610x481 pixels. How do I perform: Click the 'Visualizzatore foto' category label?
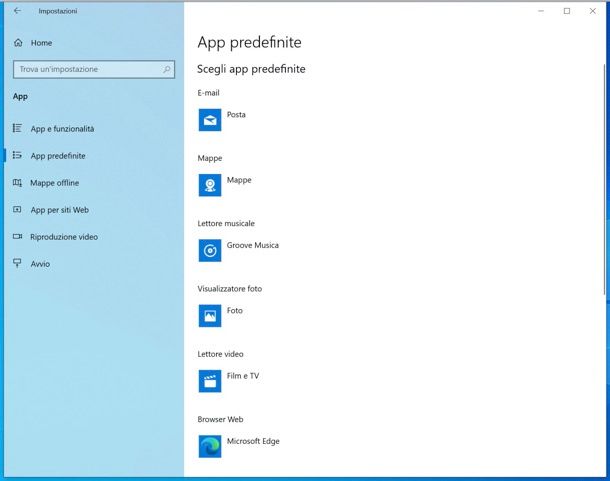(230, 289)
